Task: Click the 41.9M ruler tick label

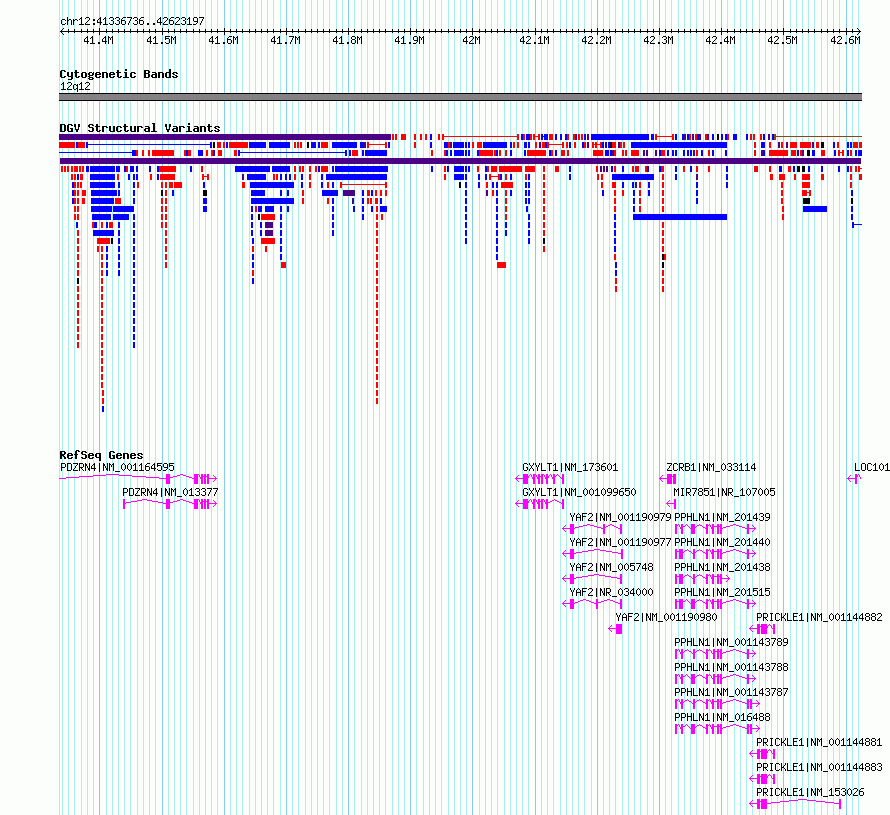Action: coord(409,40)
